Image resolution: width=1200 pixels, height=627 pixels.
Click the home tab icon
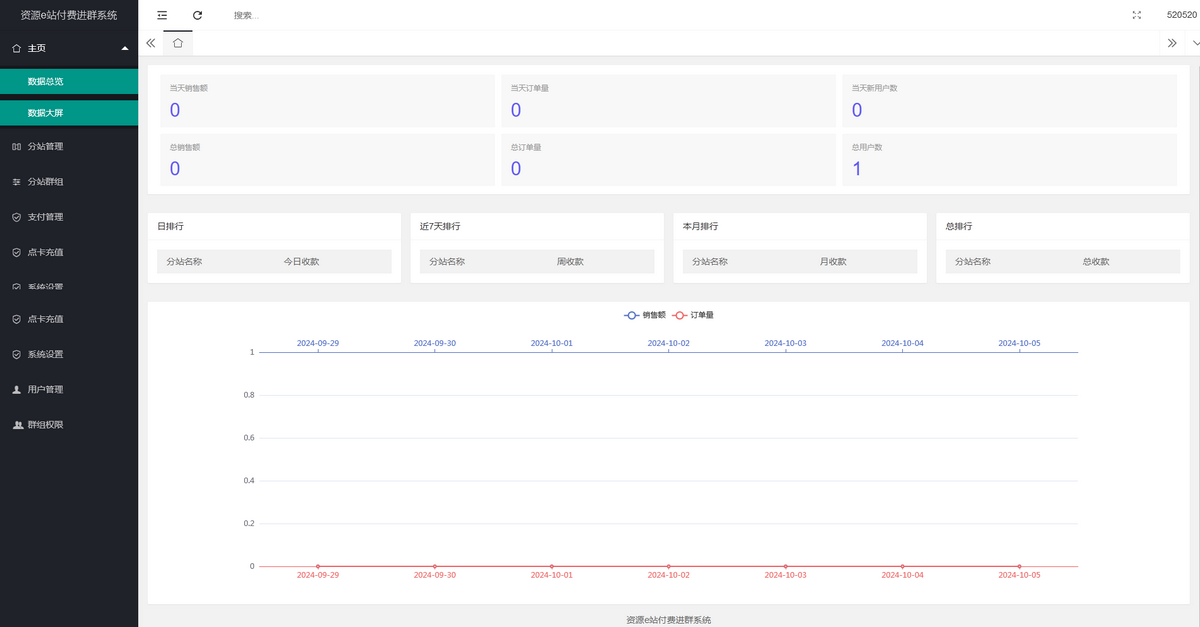coord(177,43)
